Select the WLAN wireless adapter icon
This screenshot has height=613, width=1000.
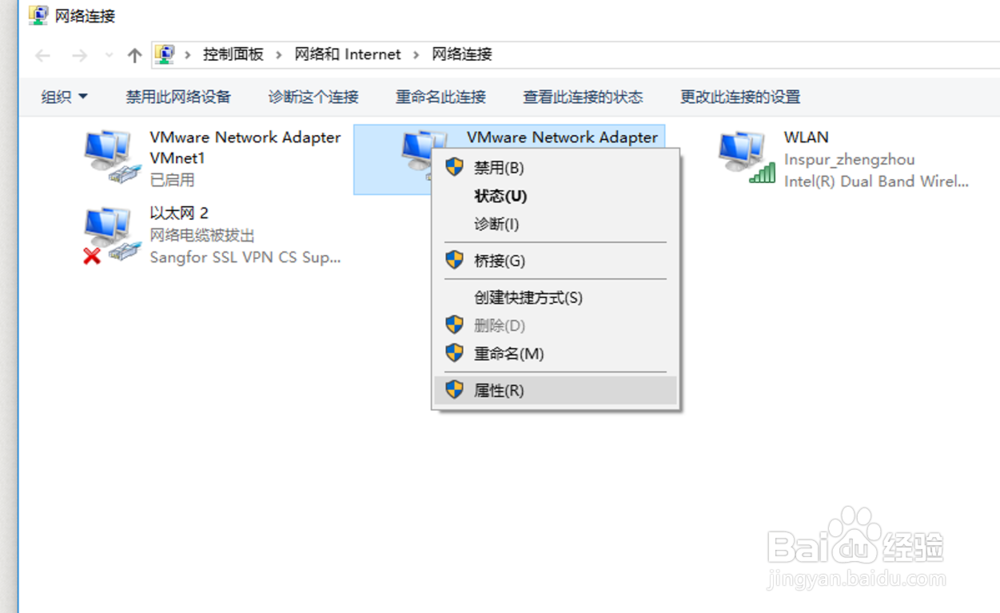pos(747,157)
